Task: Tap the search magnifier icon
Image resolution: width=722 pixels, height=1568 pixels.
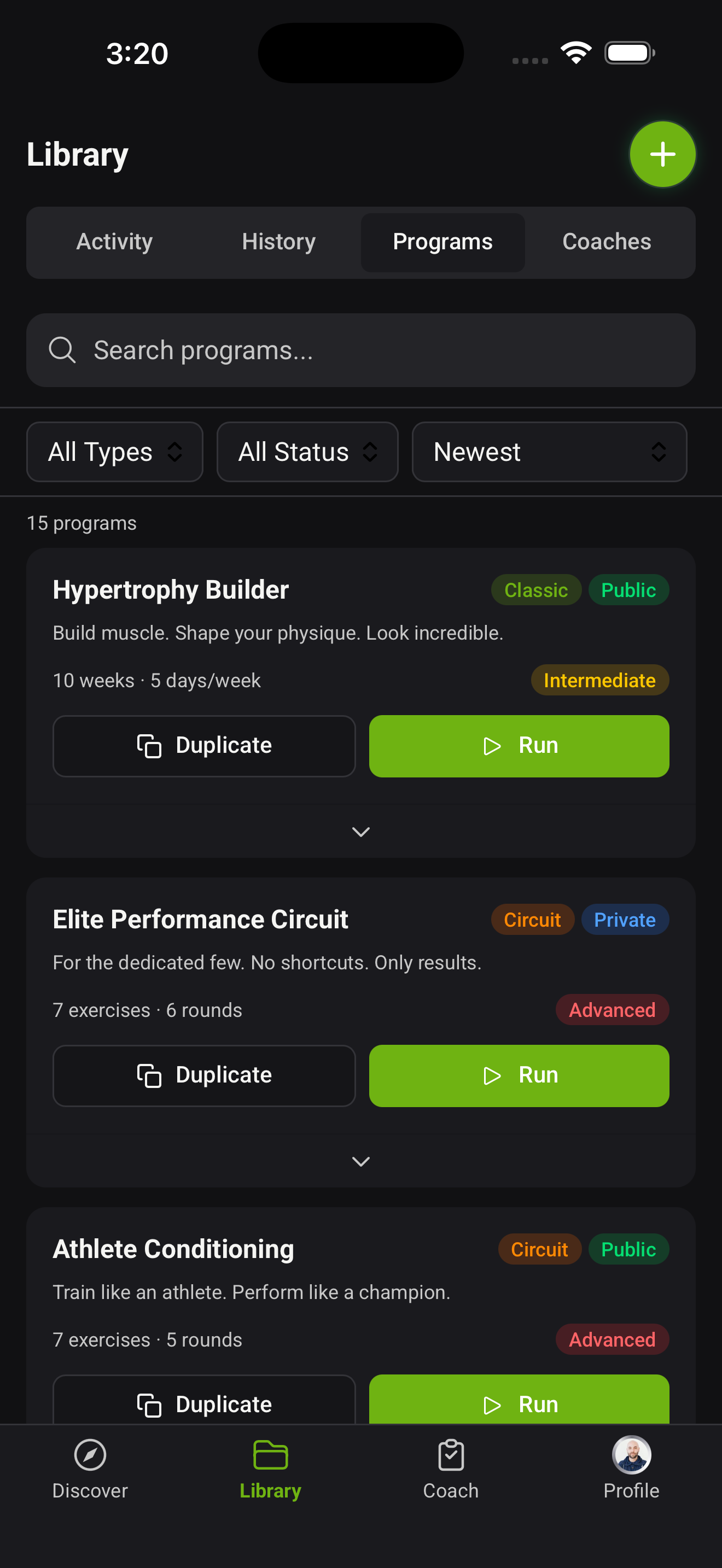Action: click(x=63, y=350)
